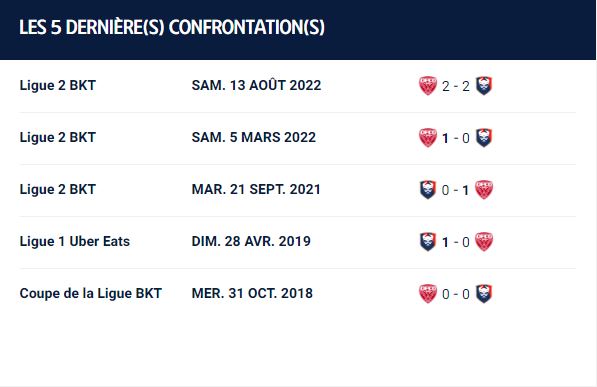Click Caen crest in 28 Avr. 2019 match
The height and width of the screenshot is (387, 597).
428,241
